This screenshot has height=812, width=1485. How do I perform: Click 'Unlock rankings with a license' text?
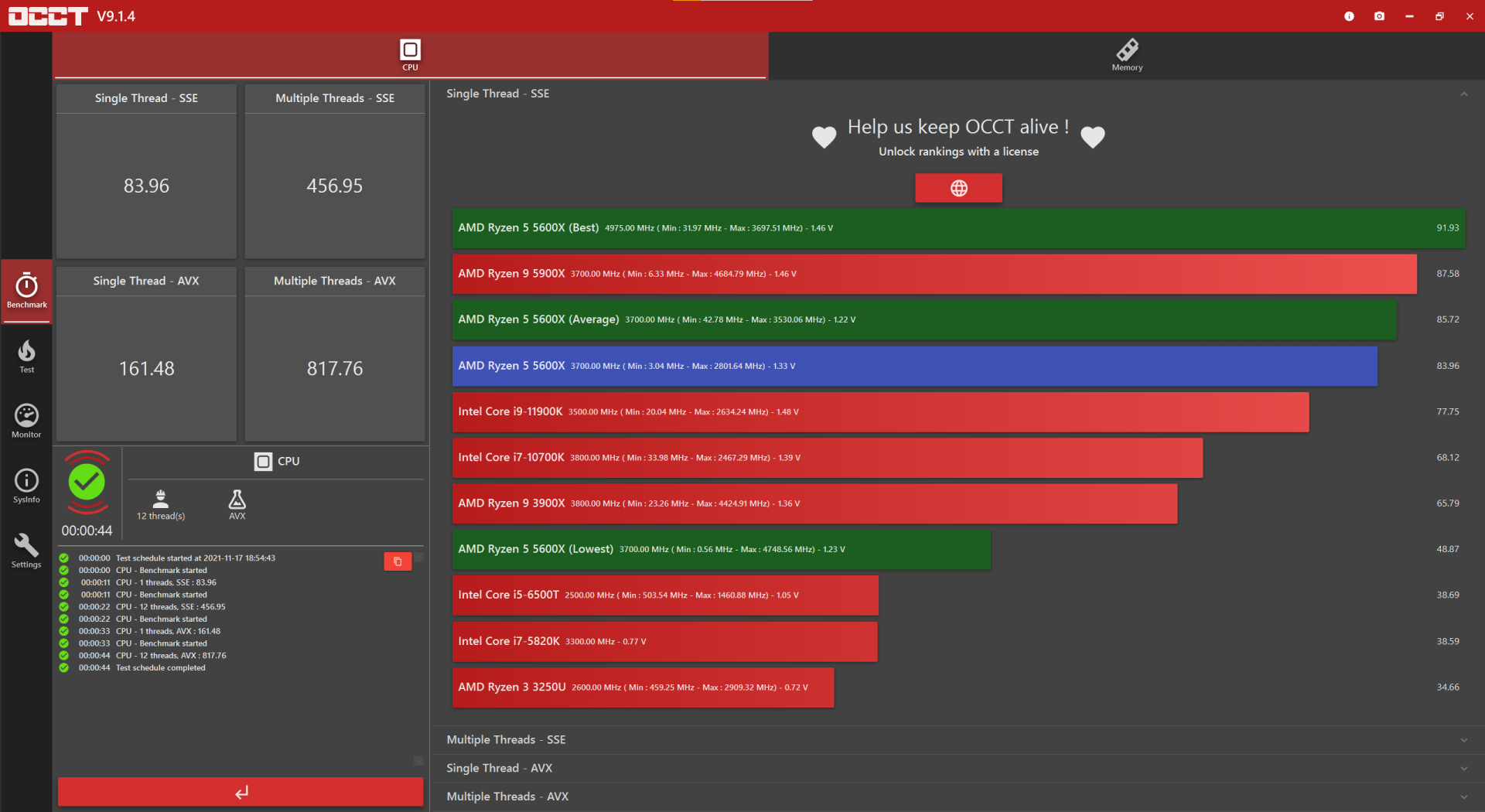point(958,152)
